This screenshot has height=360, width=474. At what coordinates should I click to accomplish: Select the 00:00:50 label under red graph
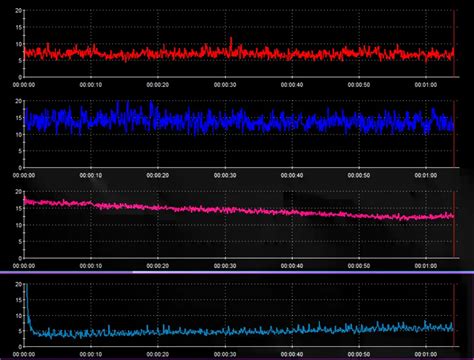tap(359, 85)
